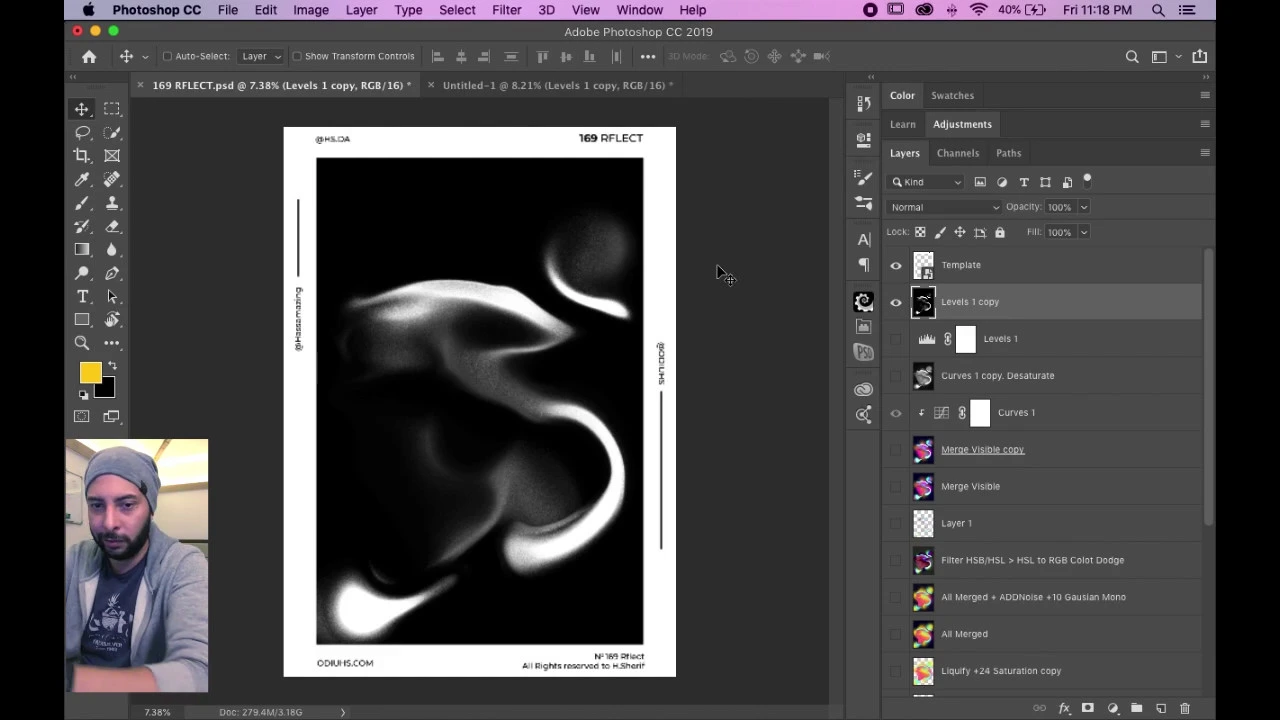Select the Rectangular Marquee tool

(x=112, y=109)
